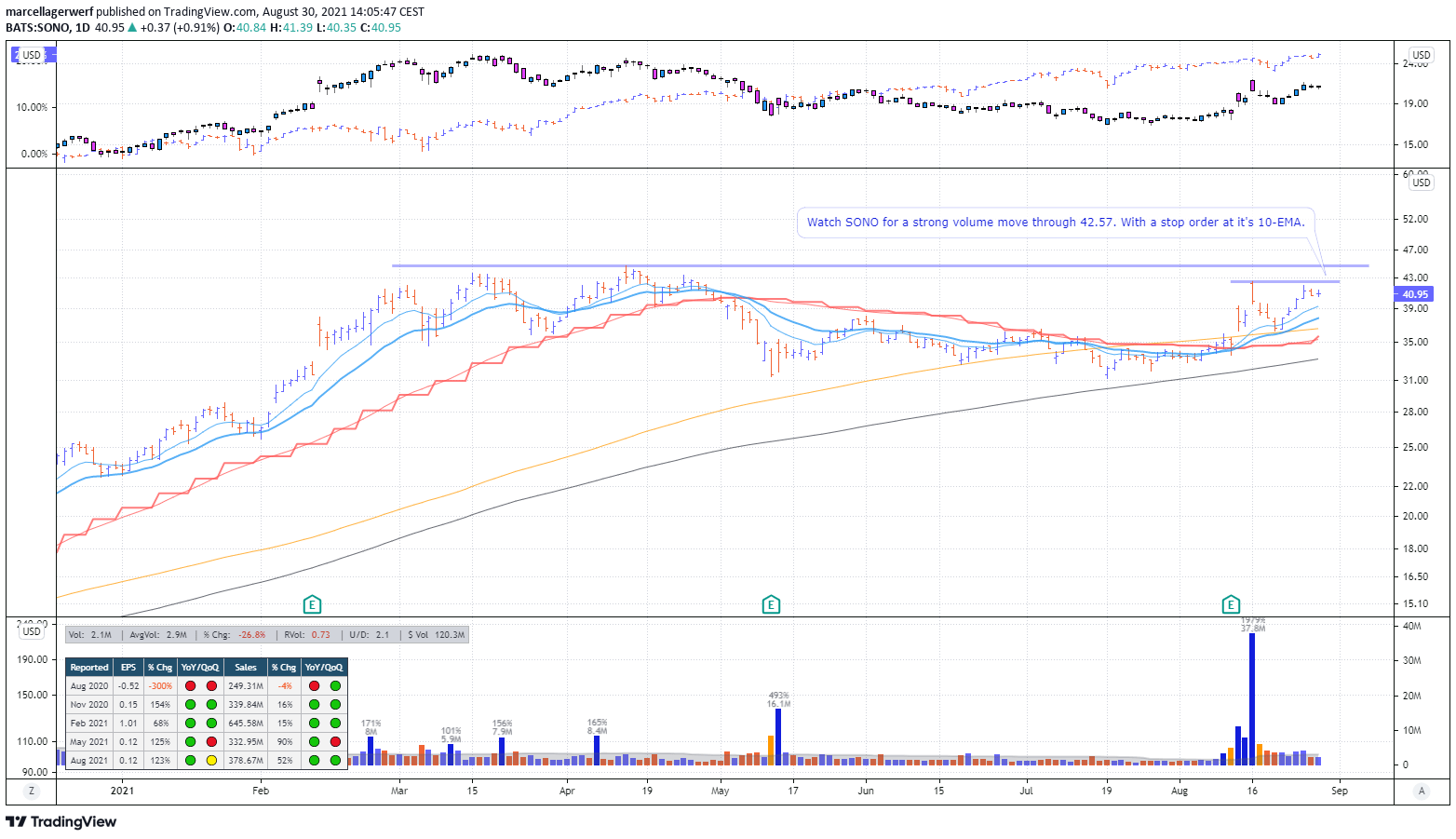Screen dimensions: 1456x839
Task: Click the '2021' time axis label
Action: [x=122, y=792]
